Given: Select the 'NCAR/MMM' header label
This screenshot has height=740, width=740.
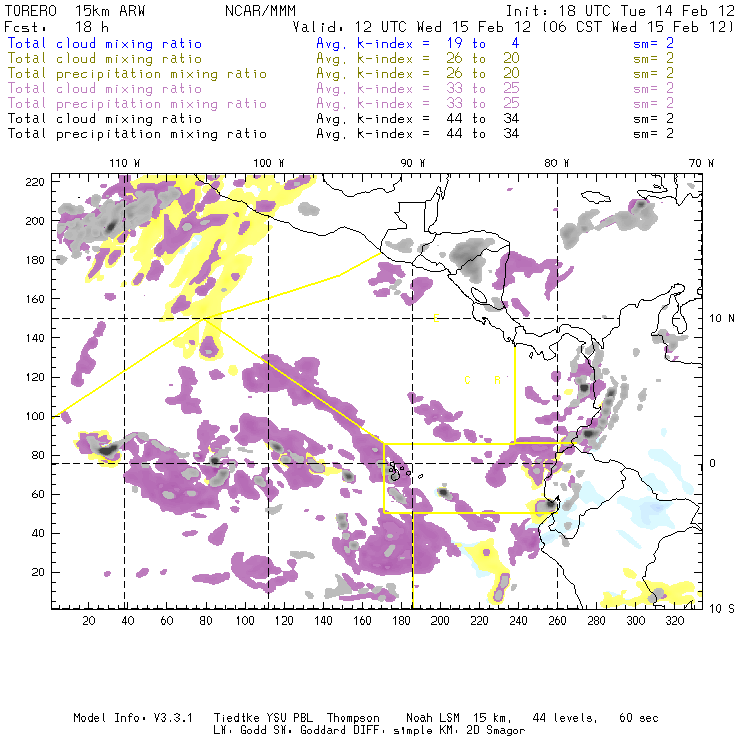Looking at the screenshot, I should coord(260,11).
